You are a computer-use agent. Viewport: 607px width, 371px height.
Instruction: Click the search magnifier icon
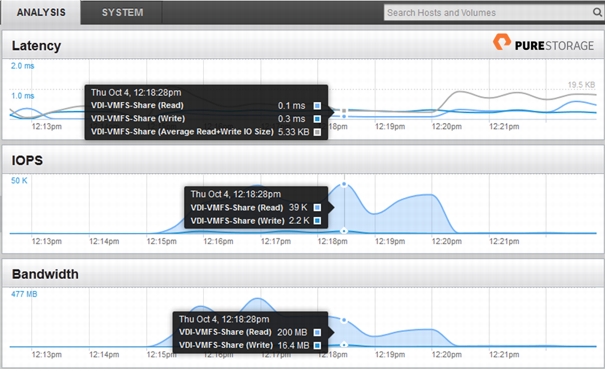tap(597, 12)
